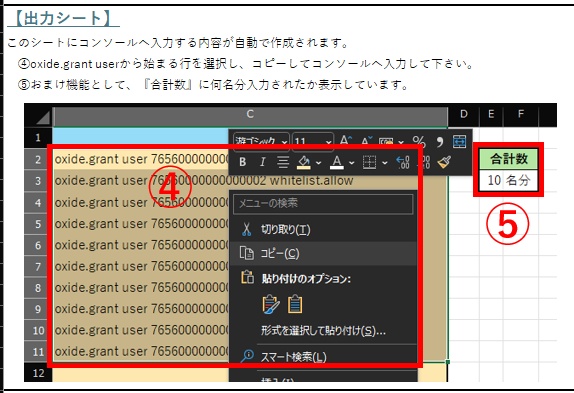This screenshot has width=574, height=393.
Task: Expand the borders dropdown arrow
Action: [385, 162]
